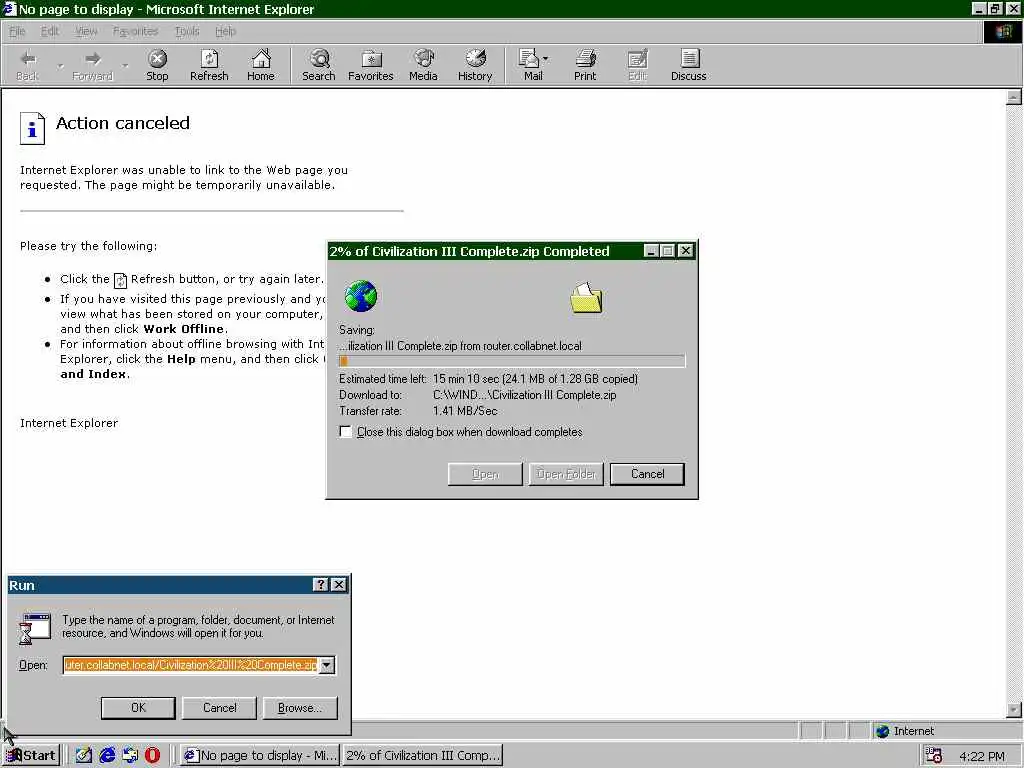Click Cancel in the Run dialog
The height and width of the screenshot is (768, 1024).
tap(219, 708)
